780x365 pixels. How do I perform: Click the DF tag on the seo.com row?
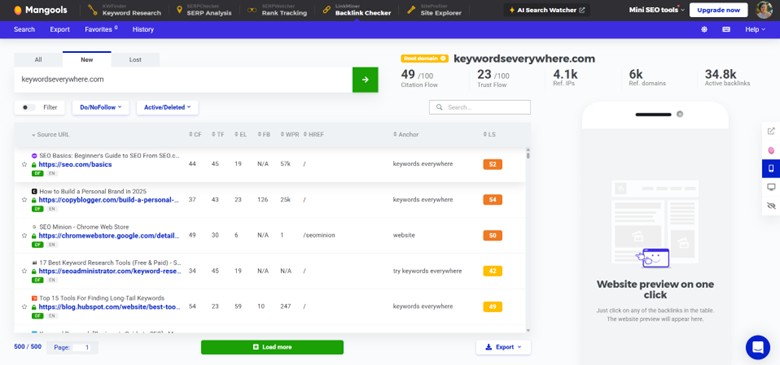coord(37,174)
